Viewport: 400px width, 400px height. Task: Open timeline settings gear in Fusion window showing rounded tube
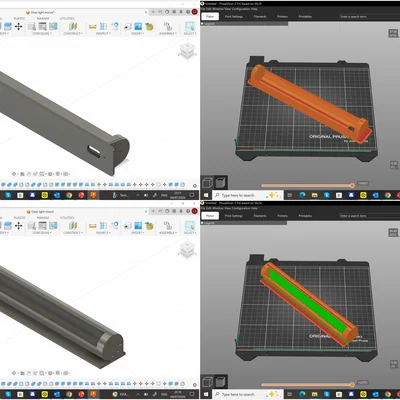tap(195, 385)
